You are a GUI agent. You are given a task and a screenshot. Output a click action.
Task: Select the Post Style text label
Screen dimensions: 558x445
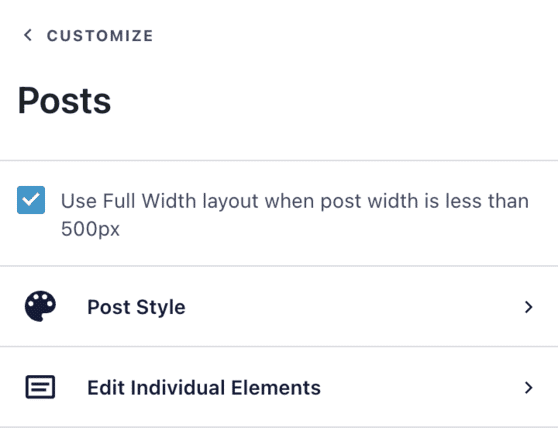136,307
